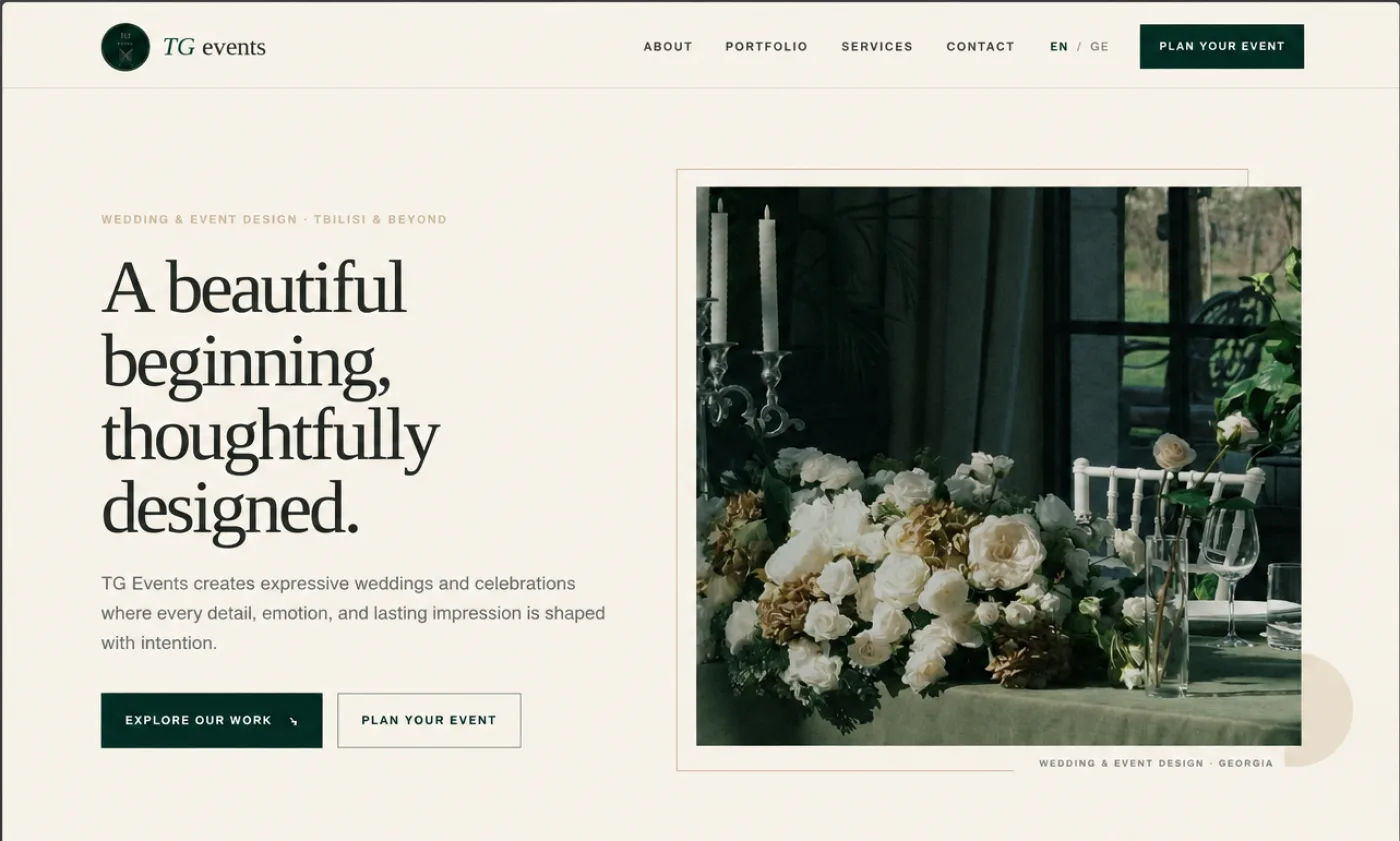Screen dimensions: 1400x841
Task: Click 'Wedding & Event Design · Georgia' caption
Action: click(x=1156, y=763)
